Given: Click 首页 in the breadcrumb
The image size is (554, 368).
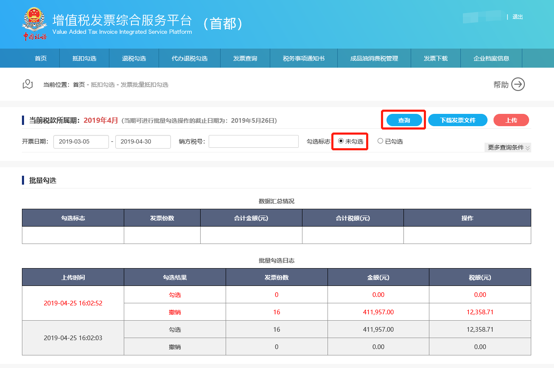Looking at the screenshot, I should (x=79, y=85).
